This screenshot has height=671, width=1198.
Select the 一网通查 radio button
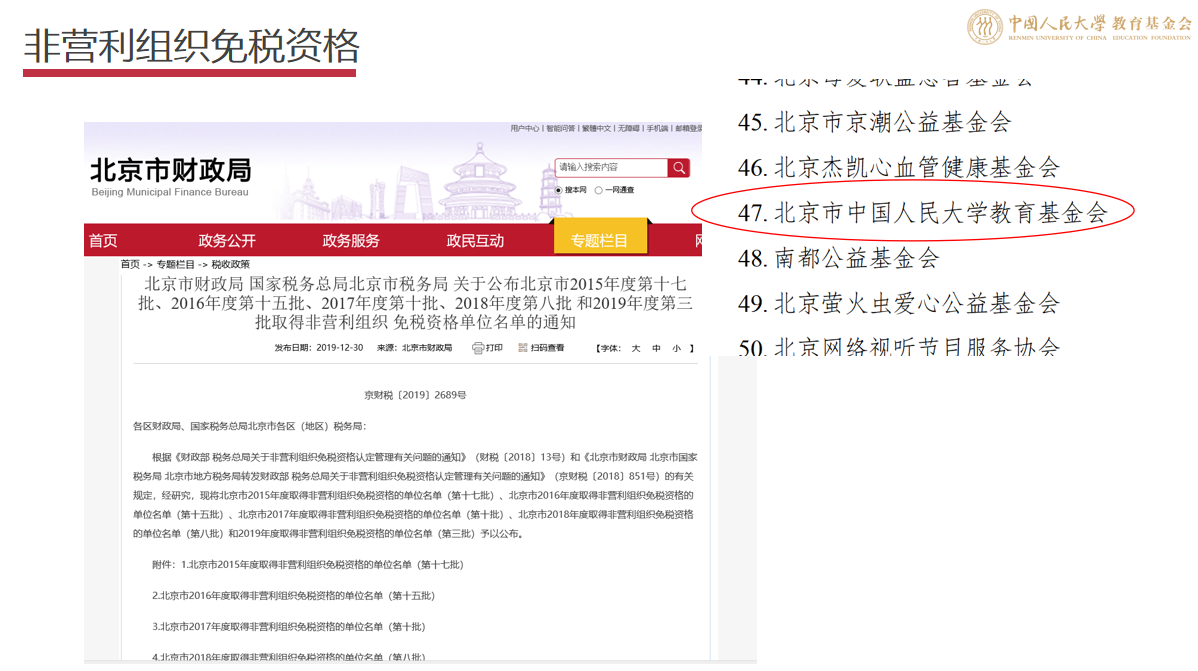pos(599,190)
